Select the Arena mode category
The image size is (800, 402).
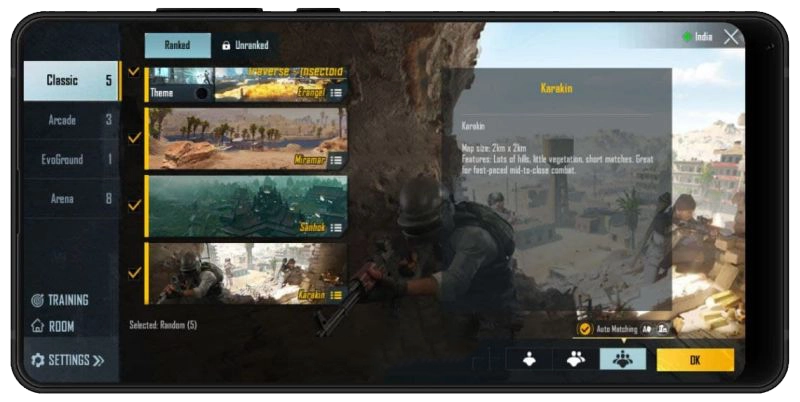(x=71, y=198)
